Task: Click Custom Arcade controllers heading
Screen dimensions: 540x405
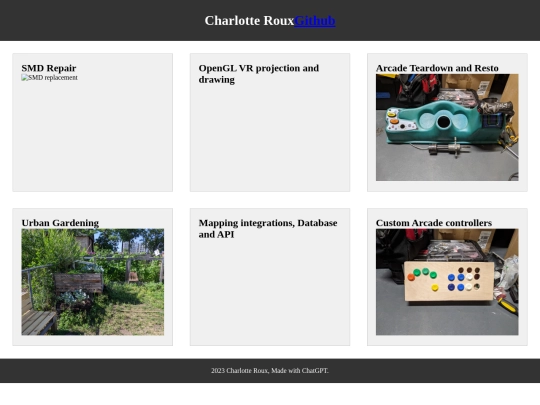Action: pos(434,223)
